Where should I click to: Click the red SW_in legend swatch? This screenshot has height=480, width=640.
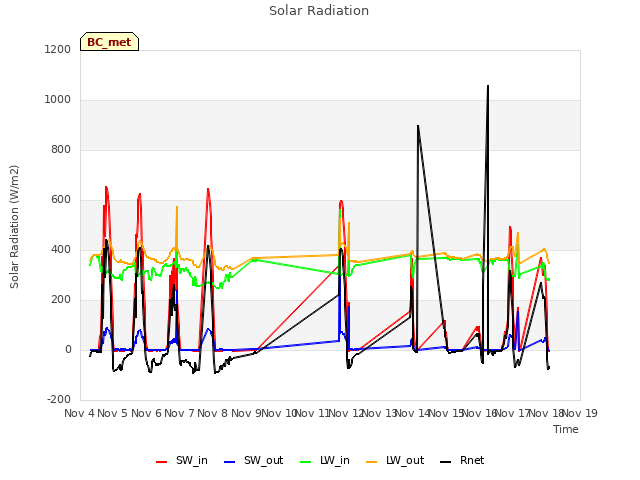162,462
